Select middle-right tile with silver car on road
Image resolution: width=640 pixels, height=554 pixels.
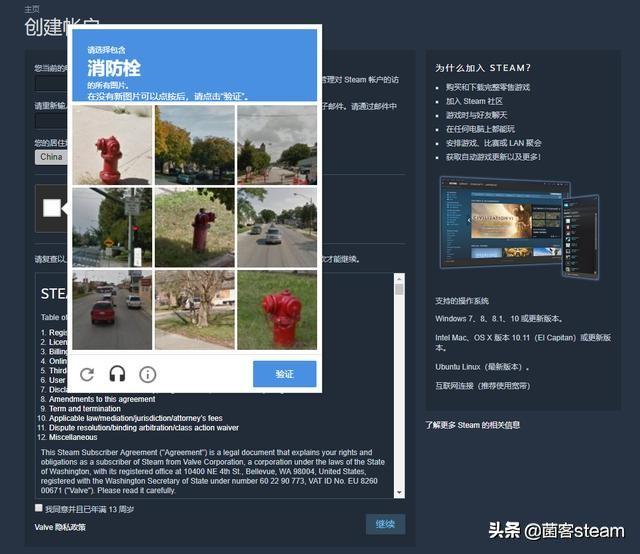(x=277, y=227)
